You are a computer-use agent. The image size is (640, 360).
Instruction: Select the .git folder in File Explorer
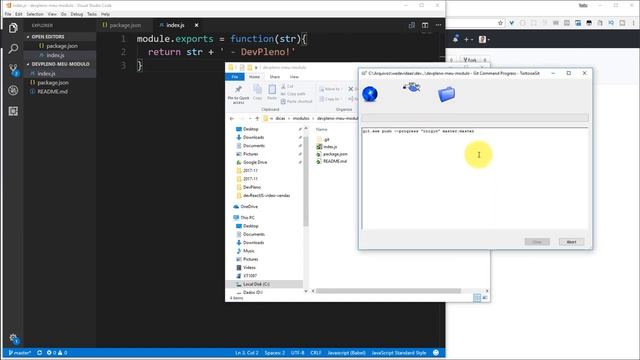324,139
